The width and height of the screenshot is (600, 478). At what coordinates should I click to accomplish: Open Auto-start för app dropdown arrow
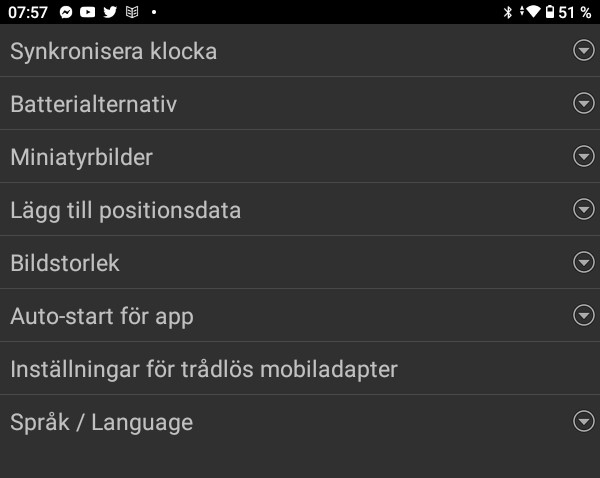click(584, 316)
